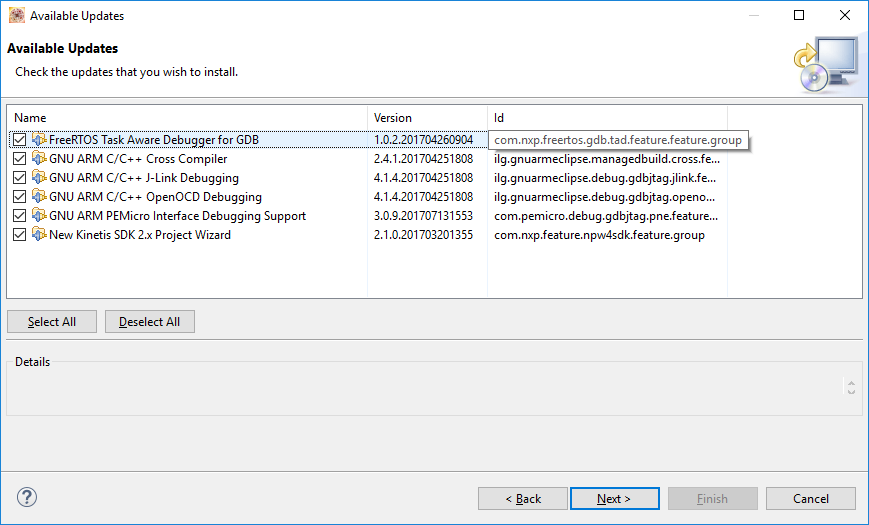Uncheck FreeRTOS Task Aware Debugger for GDB
The image size is (869, 525).
coord(20,140)
